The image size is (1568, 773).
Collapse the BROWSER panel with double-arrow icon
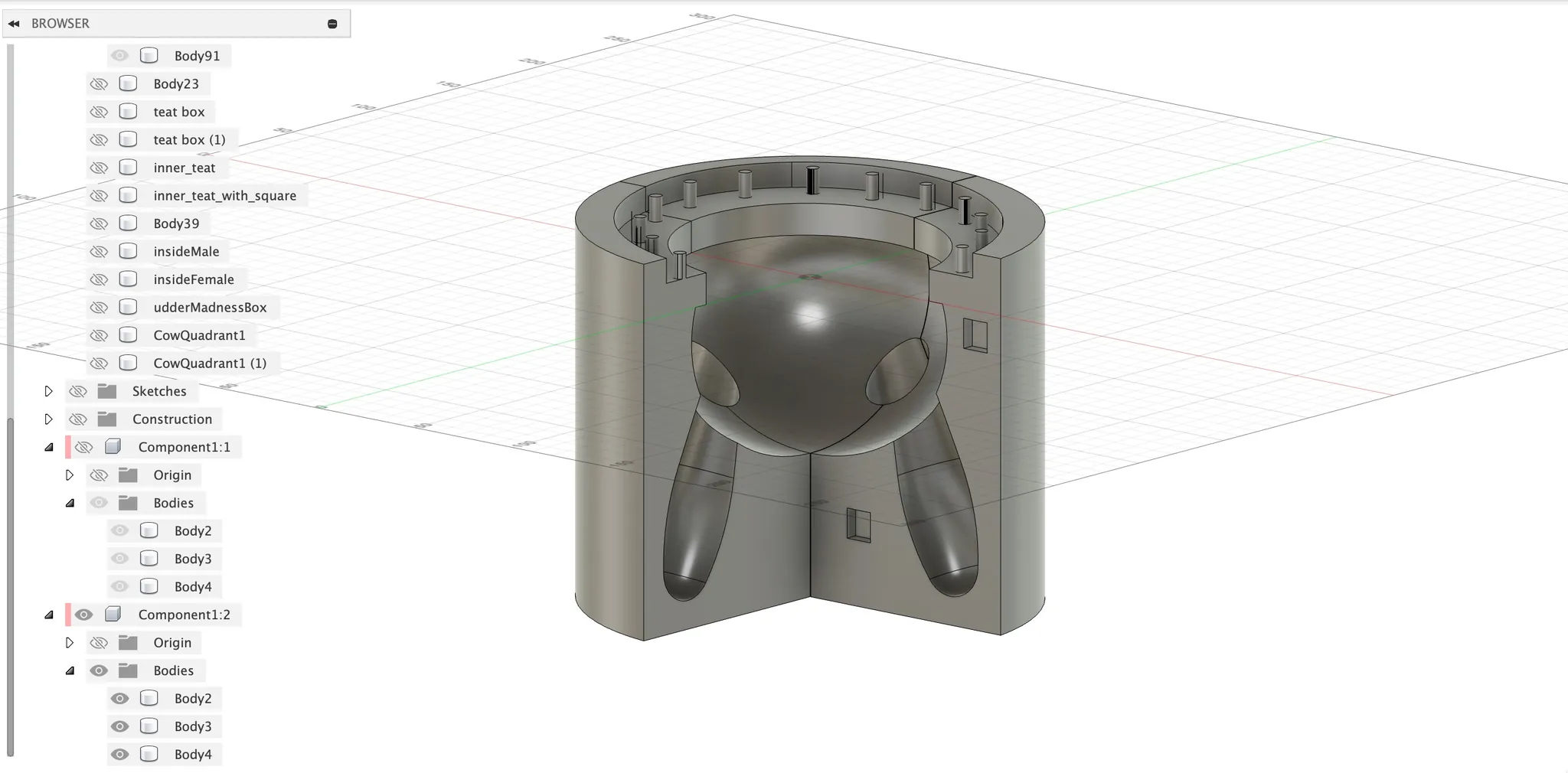click(x=14, y=24)
